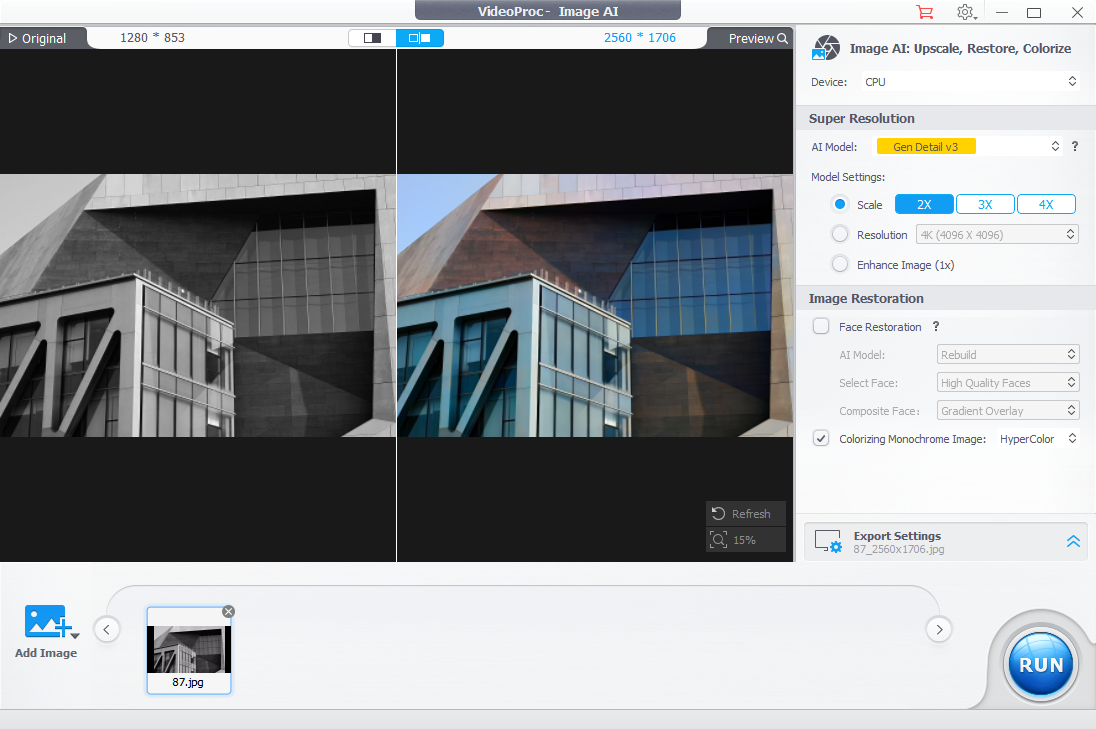Expand the Export Settings chevron
Screen dimensions: 1096x729
[1073, 542]
